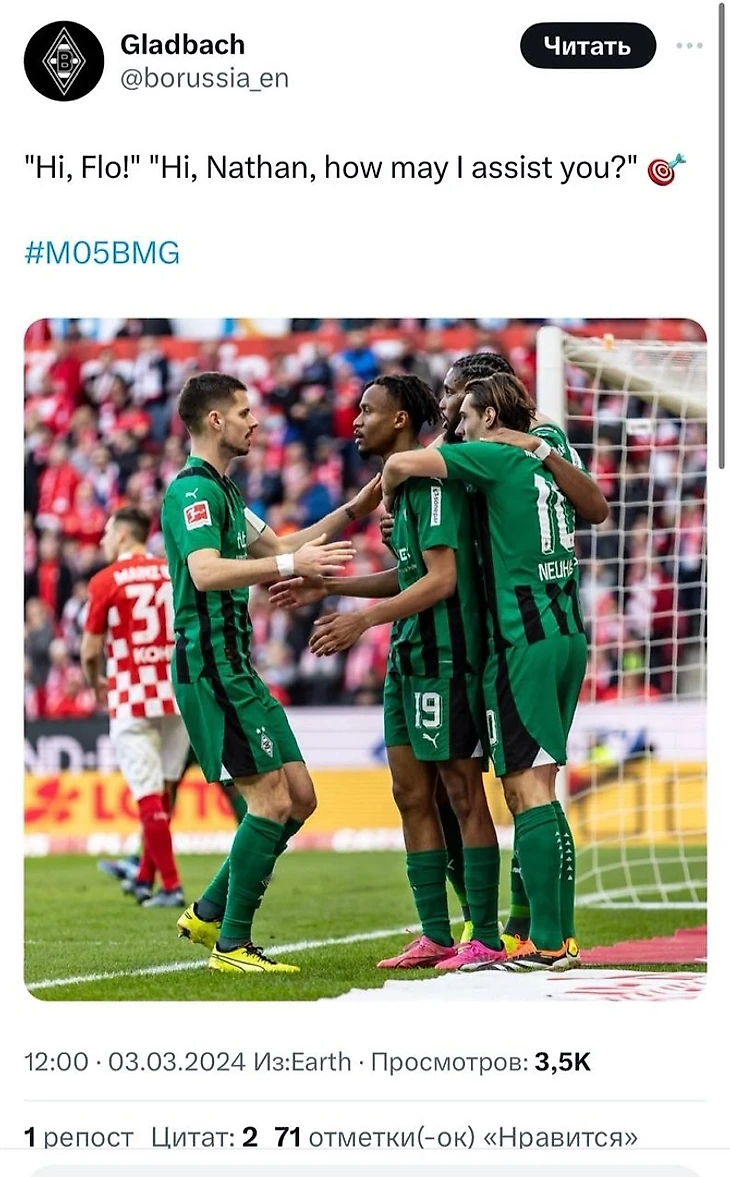This screenshot has width=730, height=1177.
Task: Open the goal celebration photo
Action: point(365,660)
